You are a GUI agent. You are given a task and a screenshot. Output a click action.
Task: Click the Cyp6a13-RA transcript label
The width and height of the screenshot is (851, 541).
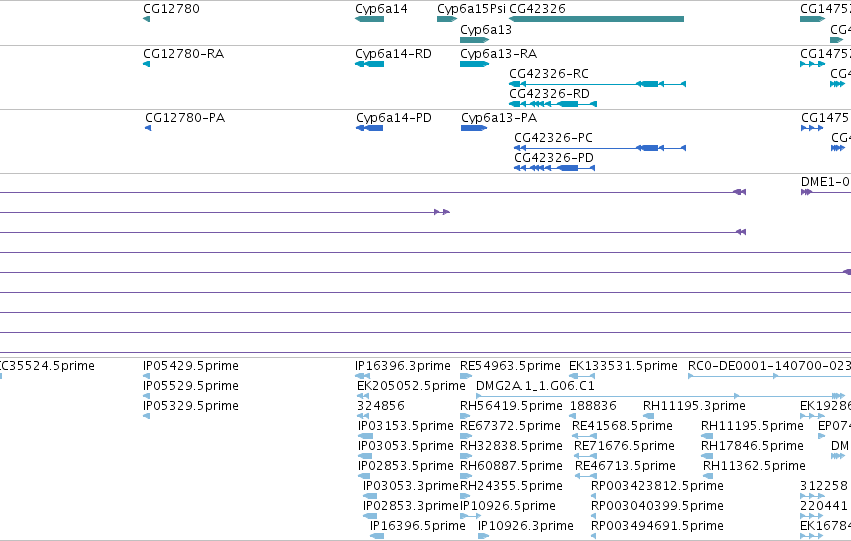tap(498, 54)
